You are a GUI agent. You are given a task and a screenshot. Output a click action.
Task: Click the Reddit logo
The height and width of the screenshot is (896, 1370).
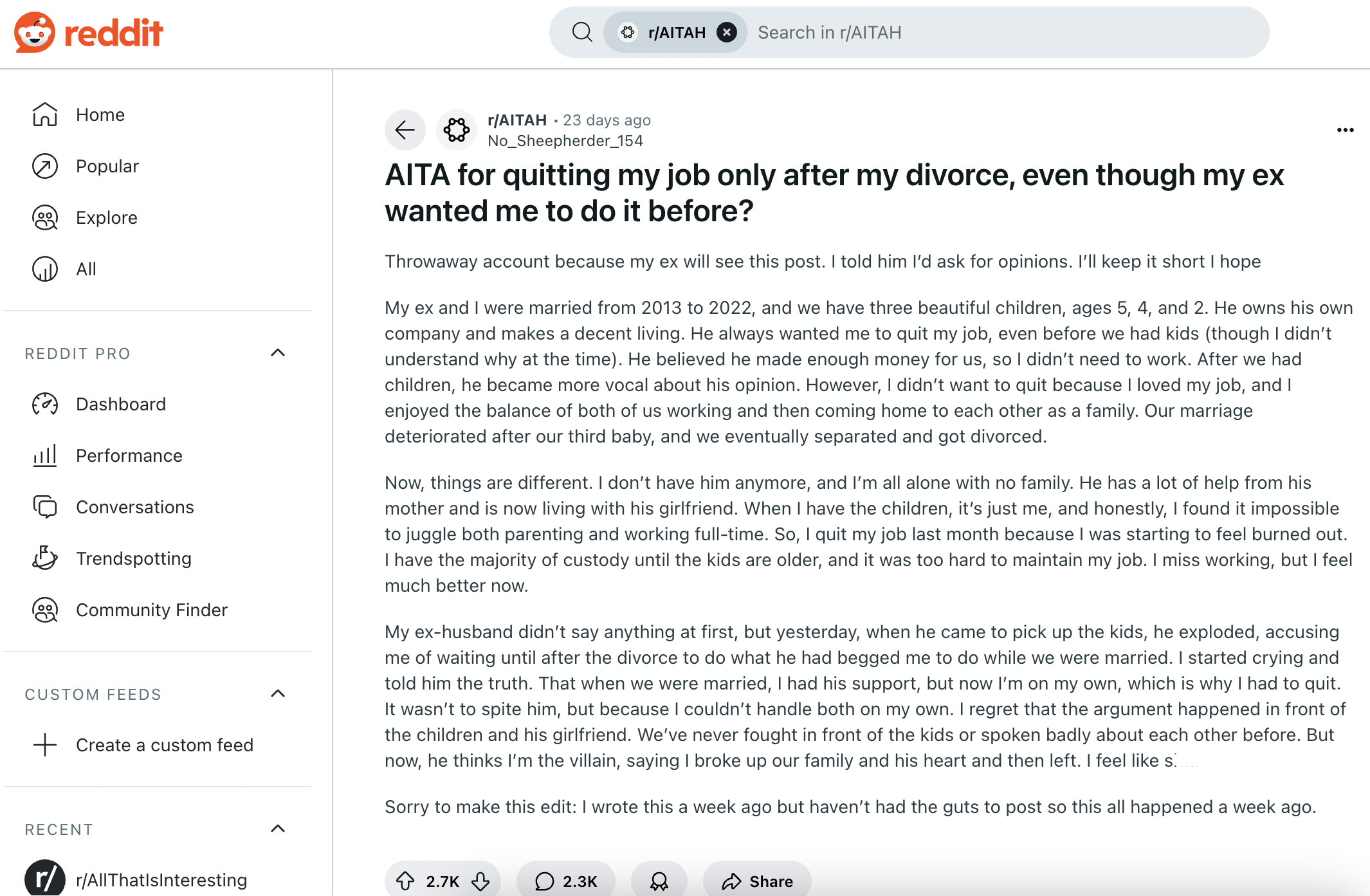(x=88, y=32)
